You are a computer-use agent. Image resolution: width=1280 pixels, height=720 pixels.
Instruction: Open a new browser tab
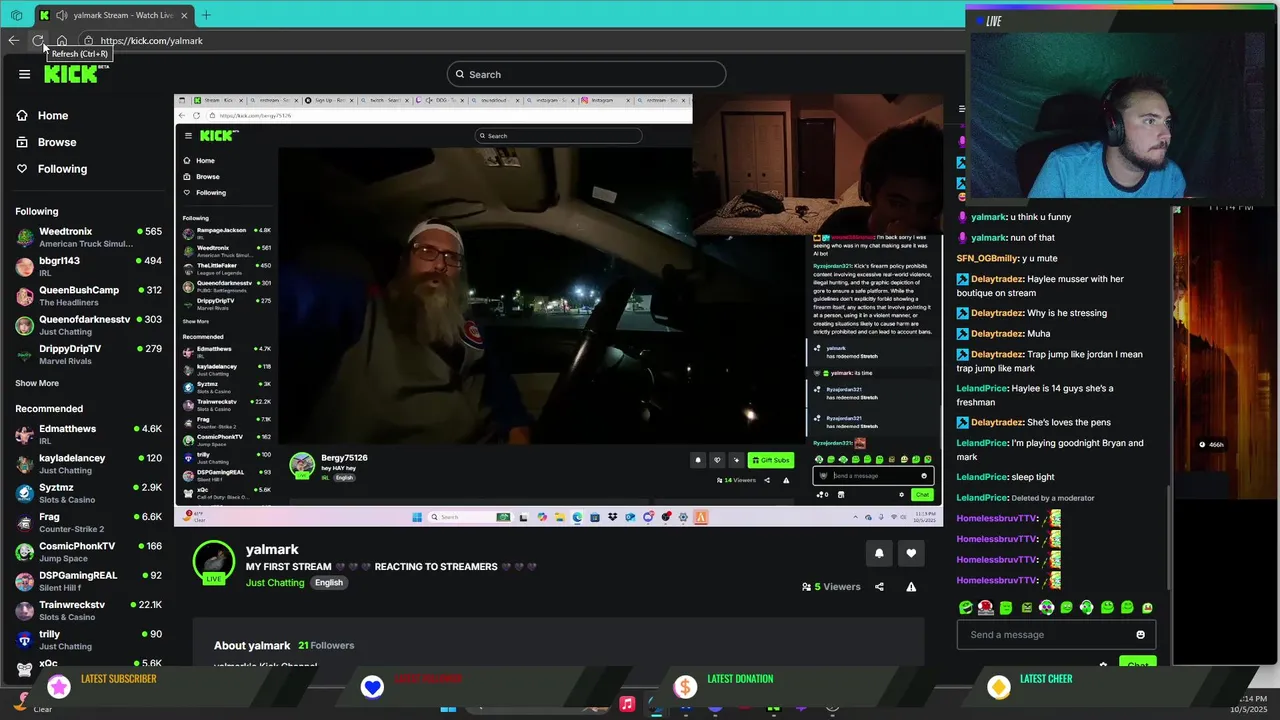(x=206, y=15)
